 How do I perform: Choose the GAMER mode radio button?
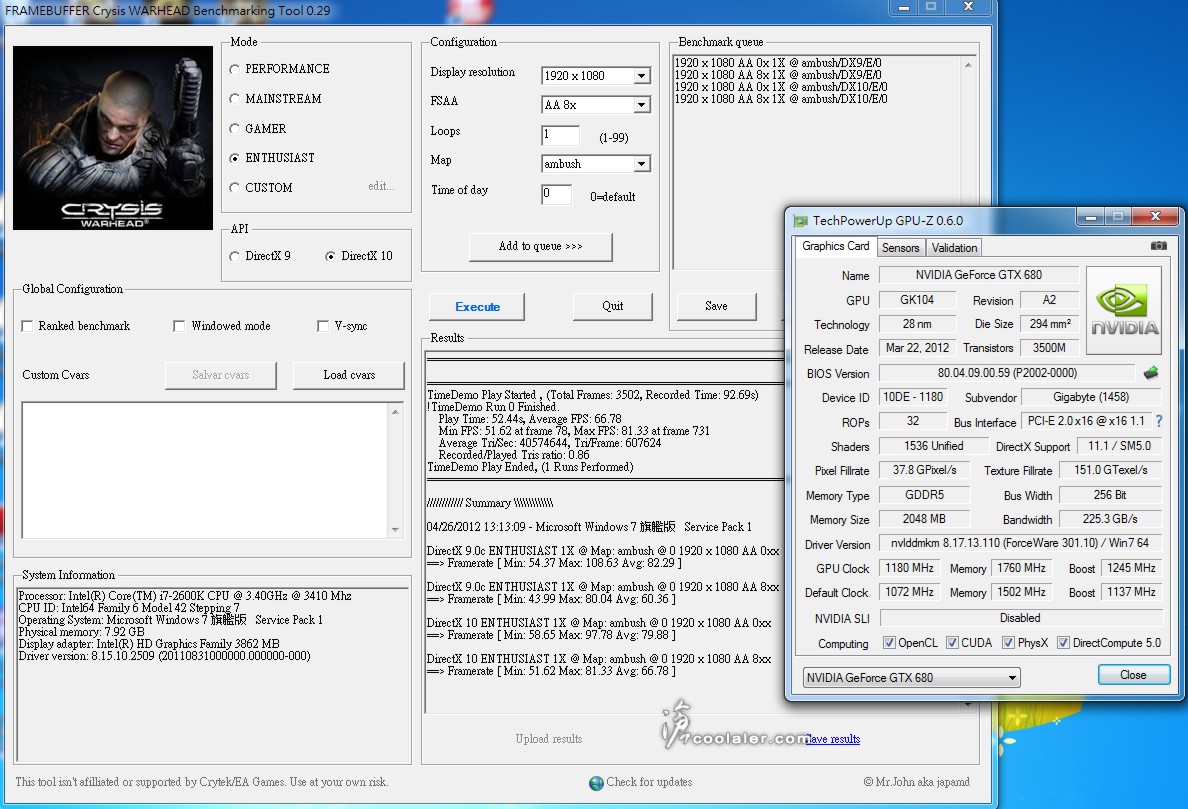234,129
